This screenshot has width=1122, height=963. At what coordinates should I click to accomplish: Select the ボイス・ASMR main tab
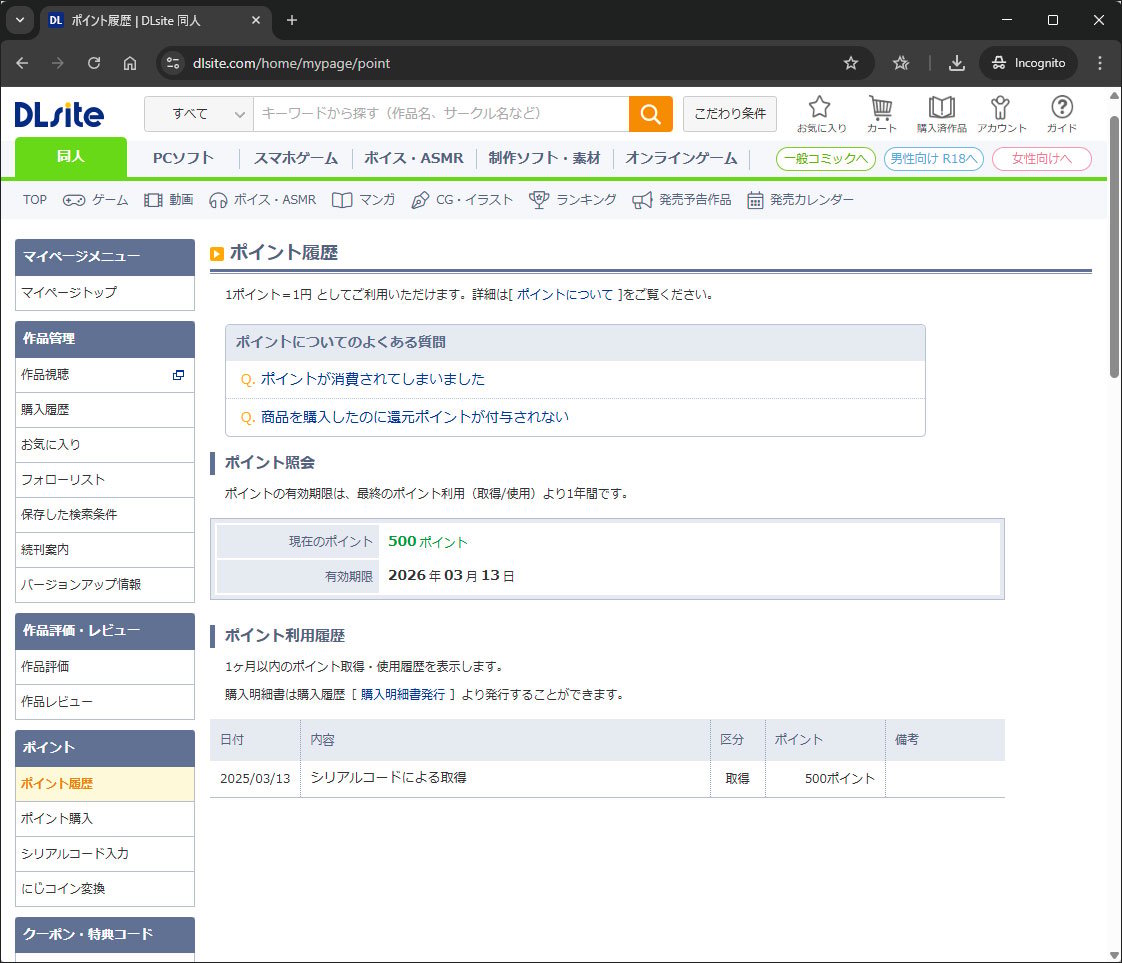coord(414,158)
